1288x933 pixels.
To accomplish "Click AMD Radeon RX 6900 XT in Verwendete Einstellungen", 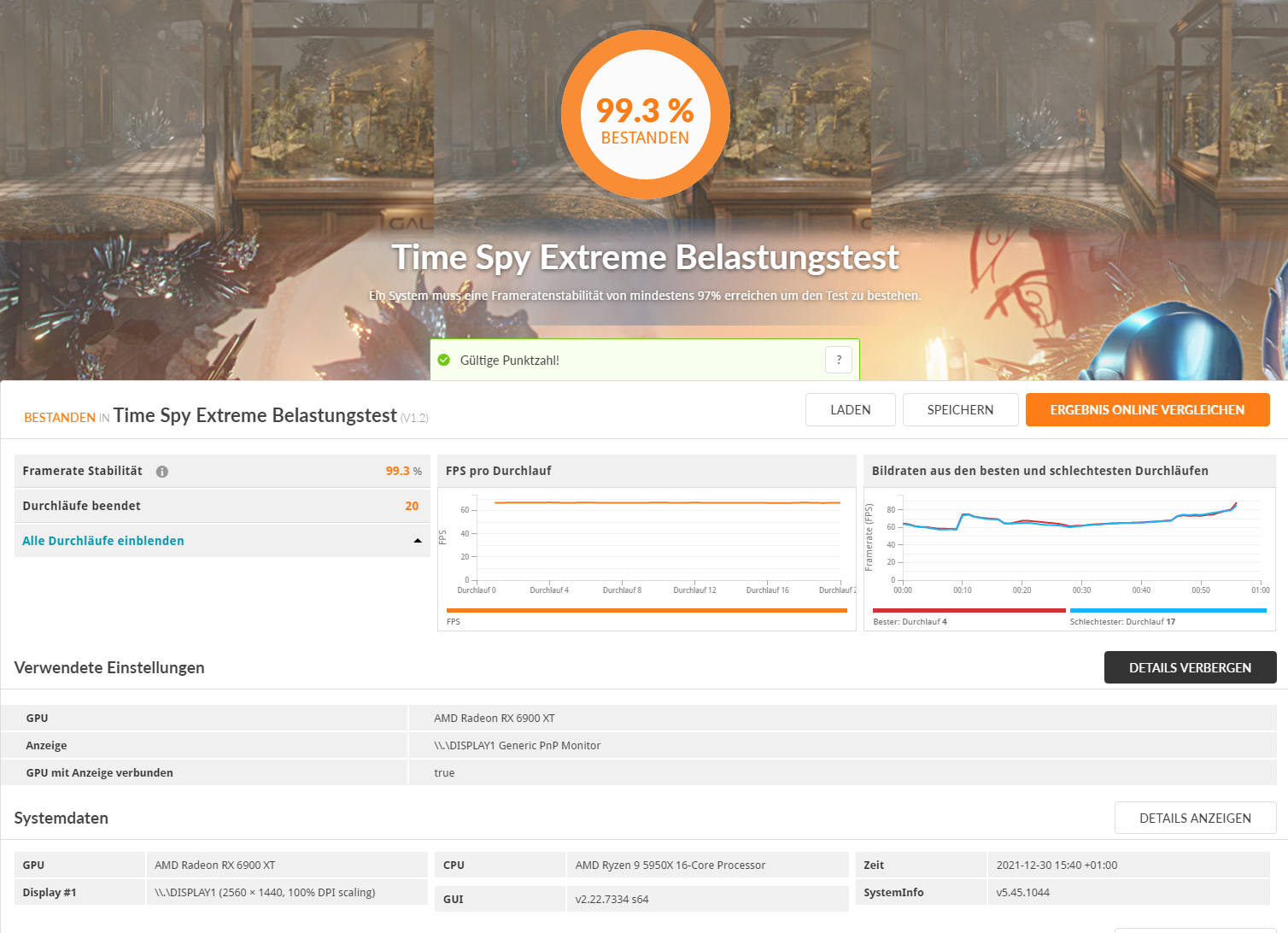I will coord(495,719).
